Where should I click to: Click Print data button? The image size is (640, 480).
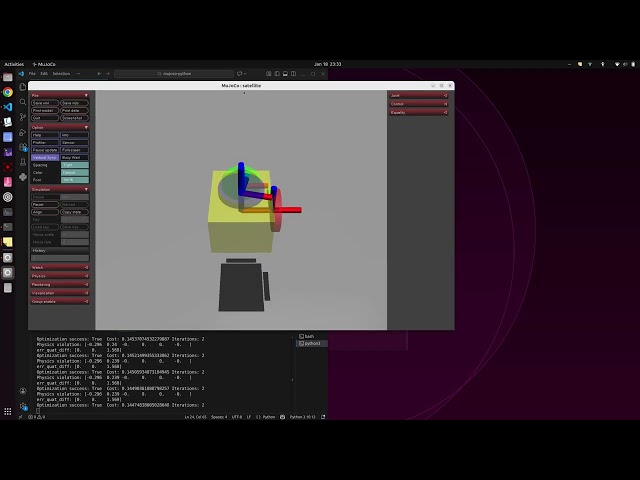pyautogui.click(x=74, y=110)
